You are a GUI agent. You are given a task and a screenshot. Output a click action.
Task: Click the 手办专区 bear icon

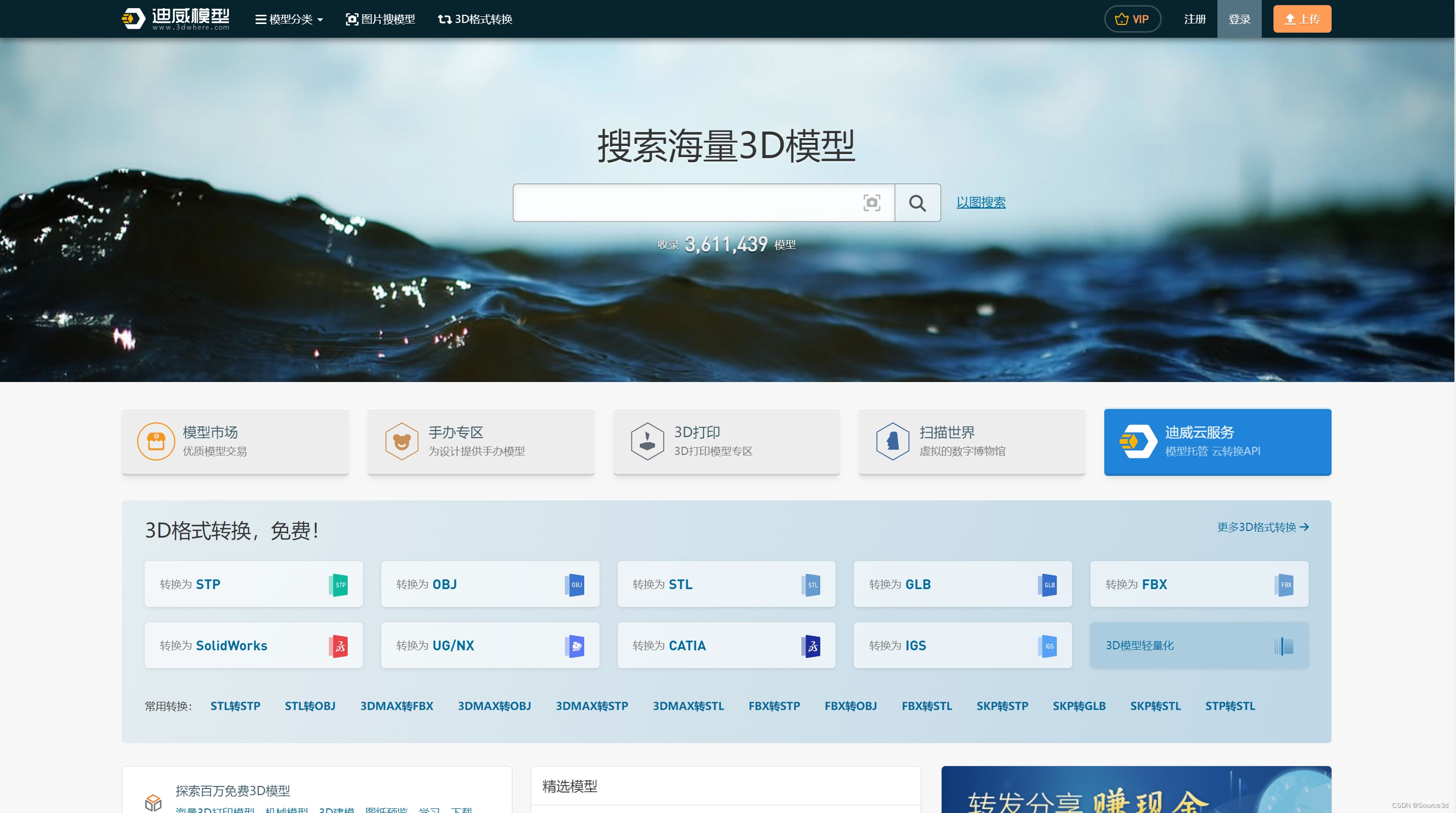(401, 441)
